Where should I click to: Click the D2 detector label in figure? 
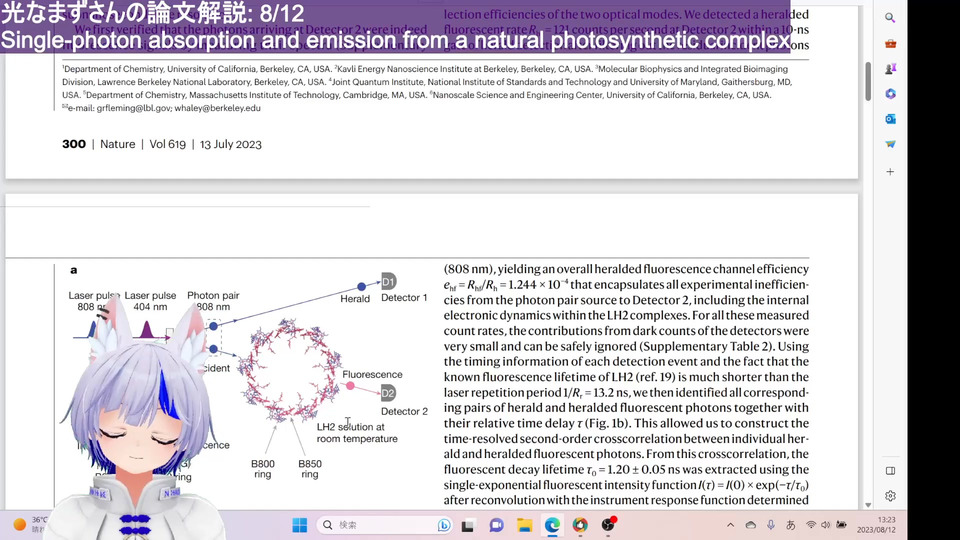(x=388, y=393)
